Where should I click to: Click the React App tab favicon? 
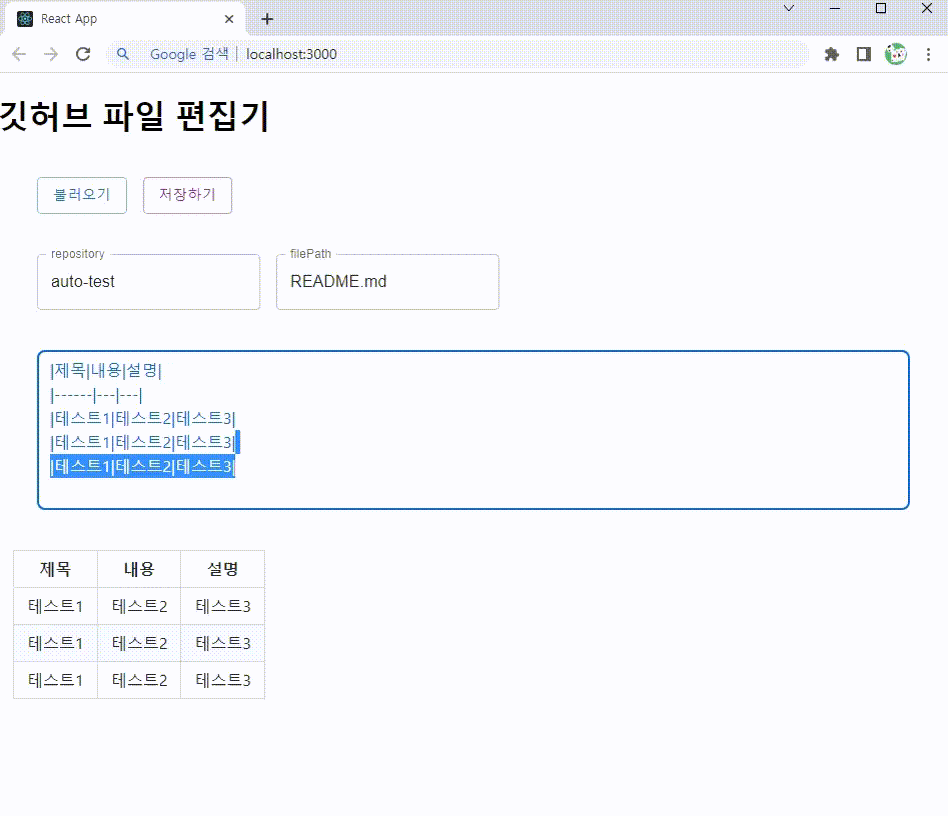[x=25, y=19]
